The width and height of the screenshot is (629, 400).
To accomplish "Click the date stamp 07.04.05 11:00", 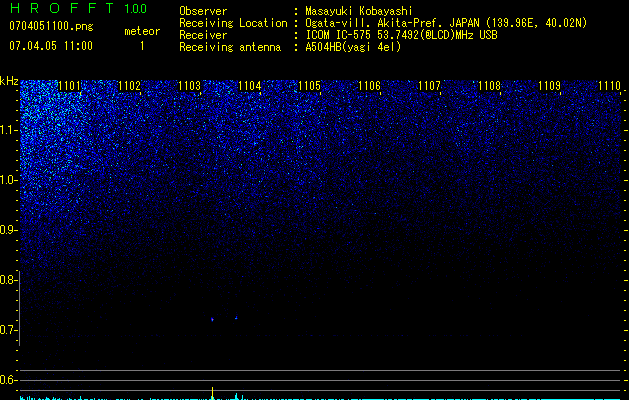I will click(x=51, y=45).
